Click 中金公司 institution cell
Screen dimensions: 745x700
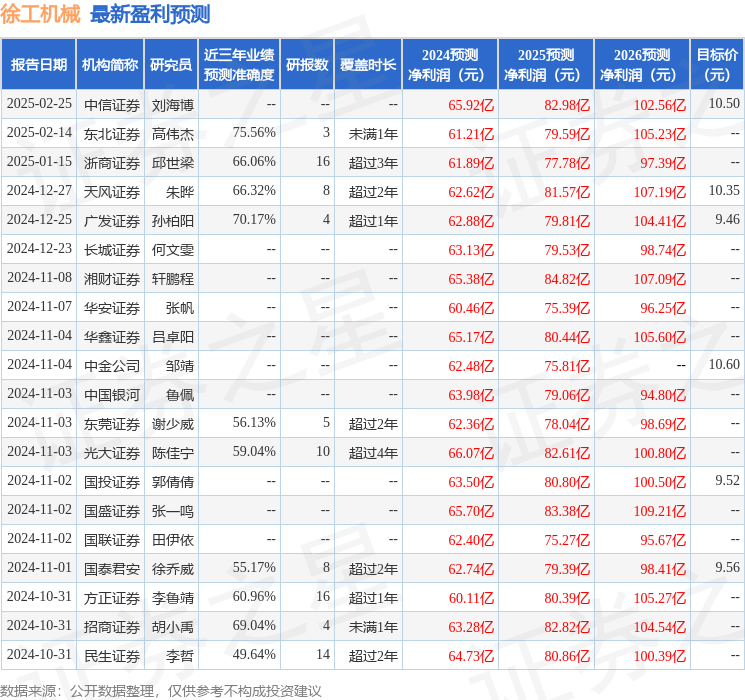tap(112, 366)
